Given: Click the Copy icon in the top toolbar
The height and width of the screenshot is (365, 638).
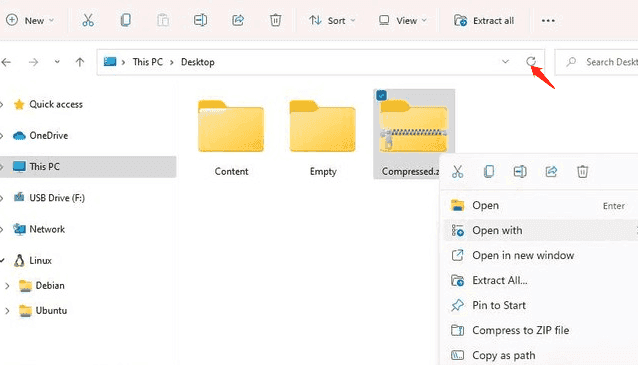Looking at the screenshot, I should click(x=126, y=20).
